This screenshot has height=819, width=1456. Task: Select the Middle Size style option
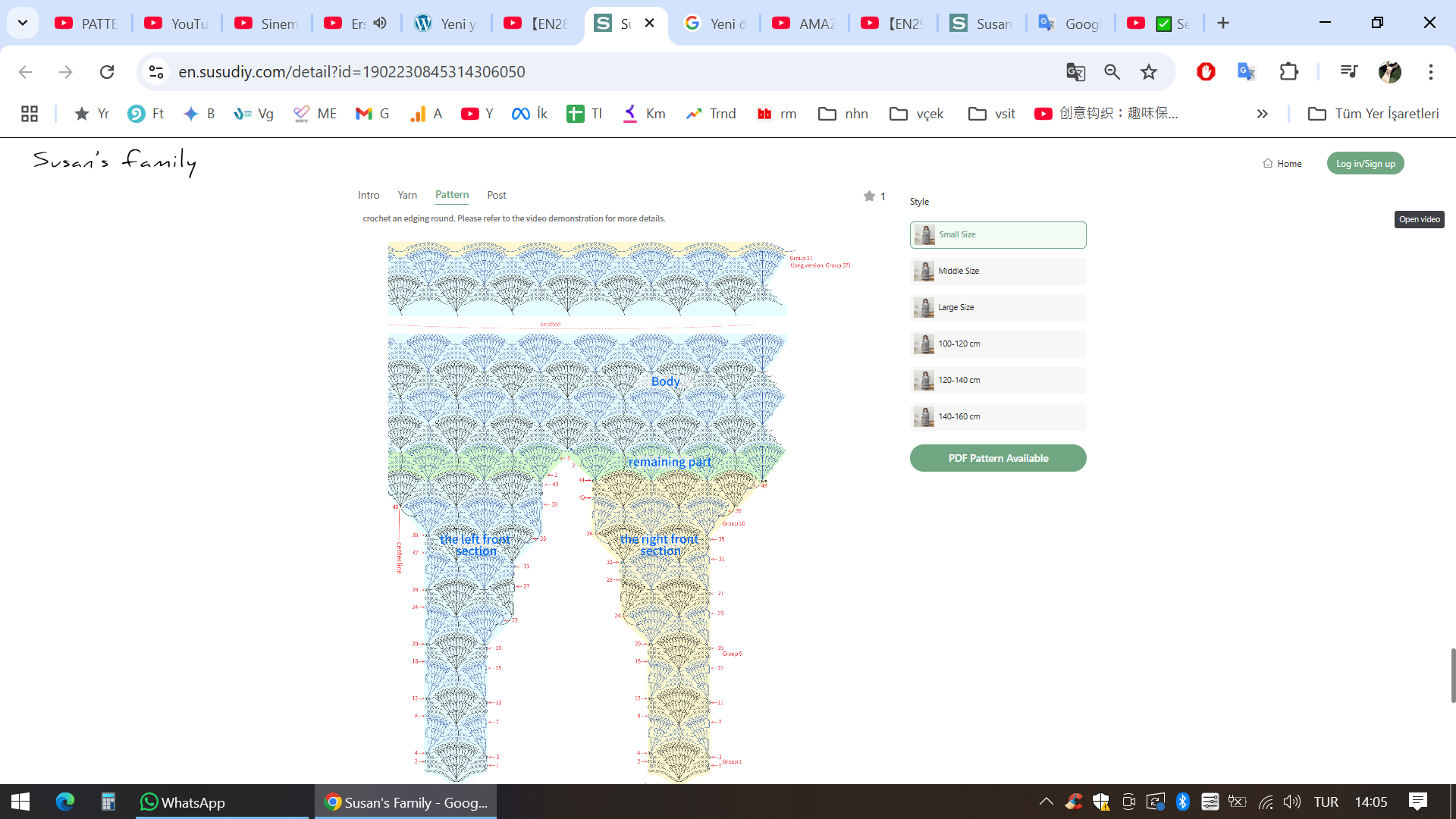click(998, 271)
